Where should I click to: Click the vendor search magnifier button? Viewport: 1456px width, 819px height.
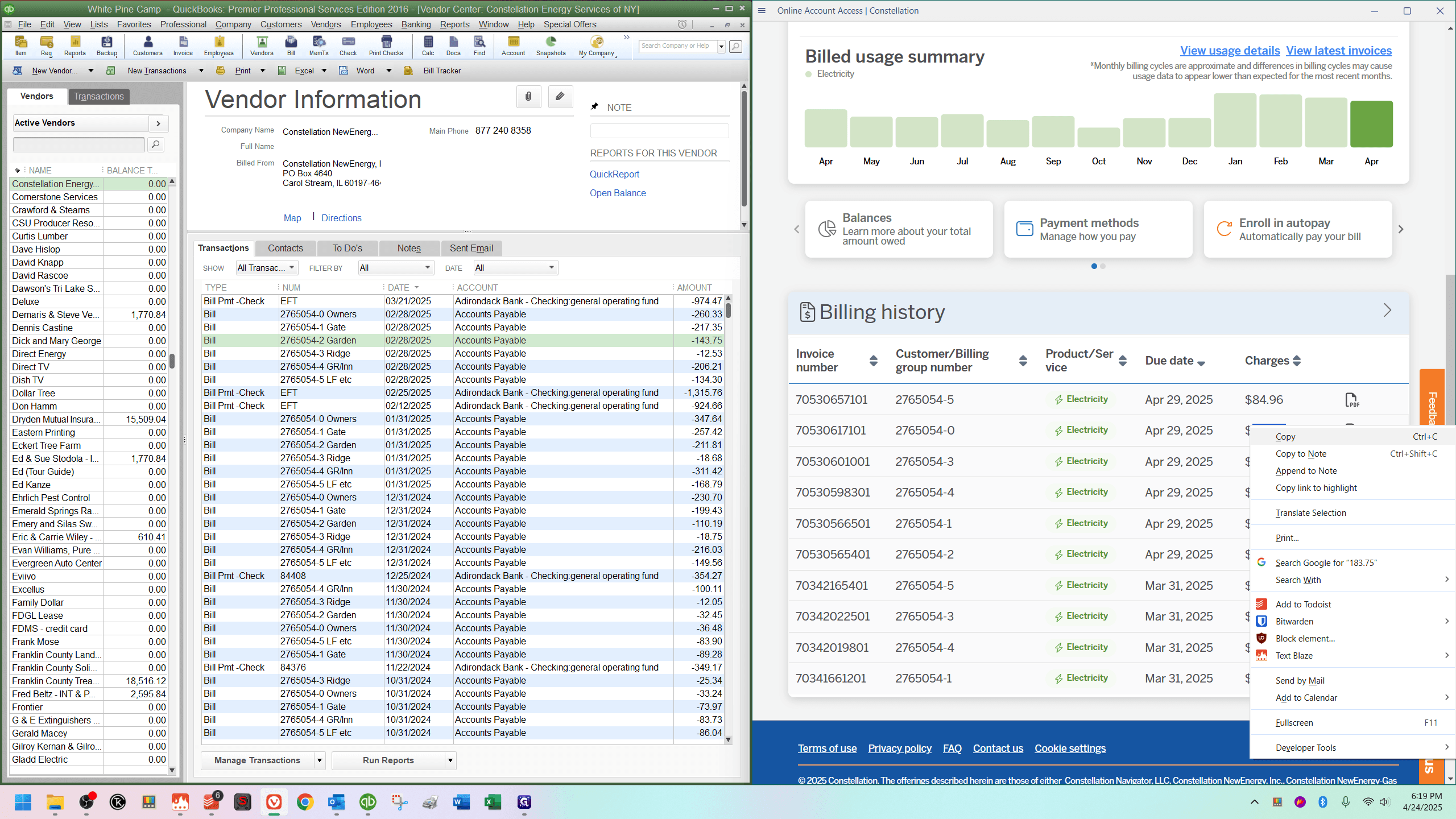156,144
